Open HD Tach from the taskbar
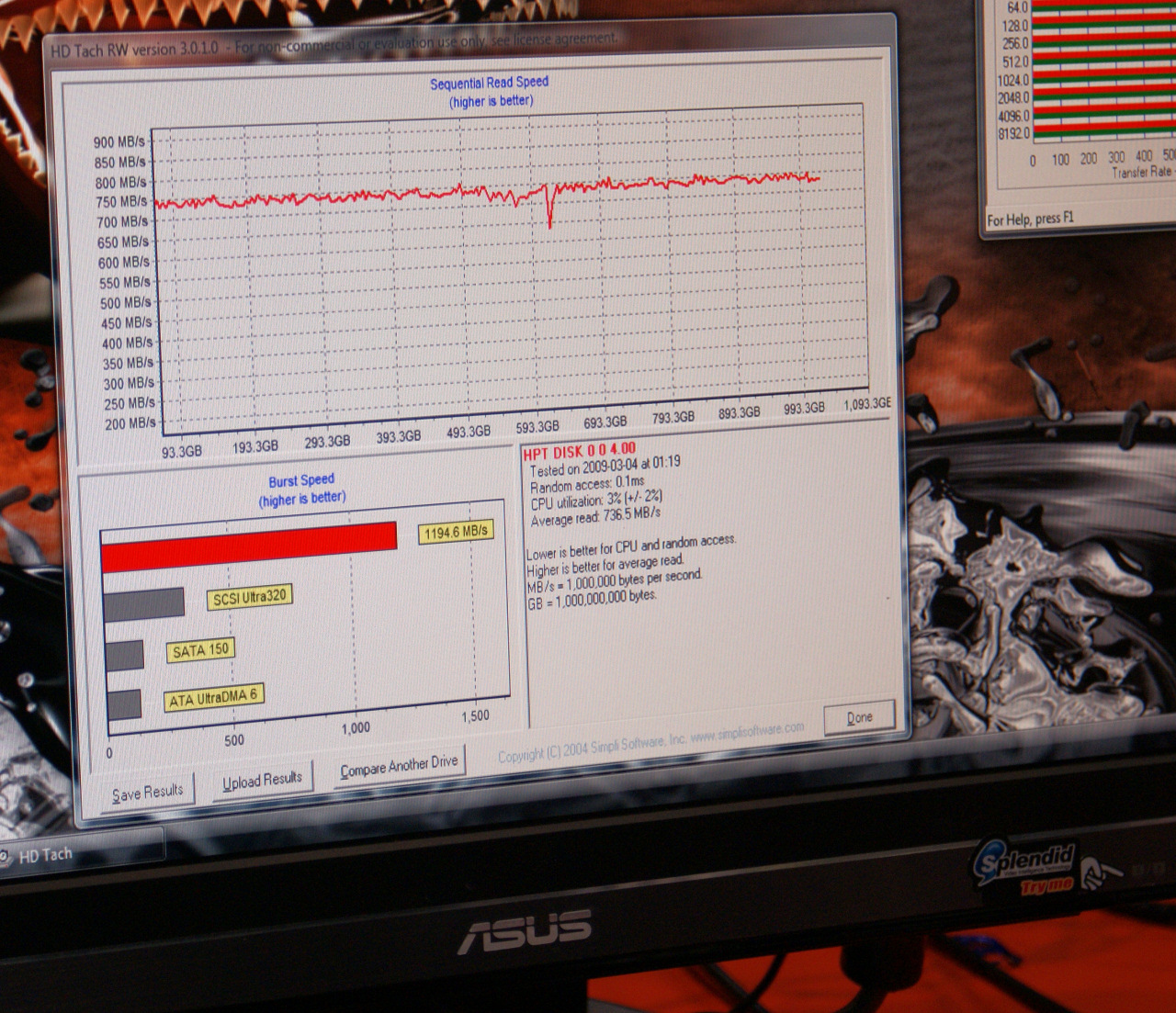The height and width of the screenshot is (1013, 1176). 46,855
